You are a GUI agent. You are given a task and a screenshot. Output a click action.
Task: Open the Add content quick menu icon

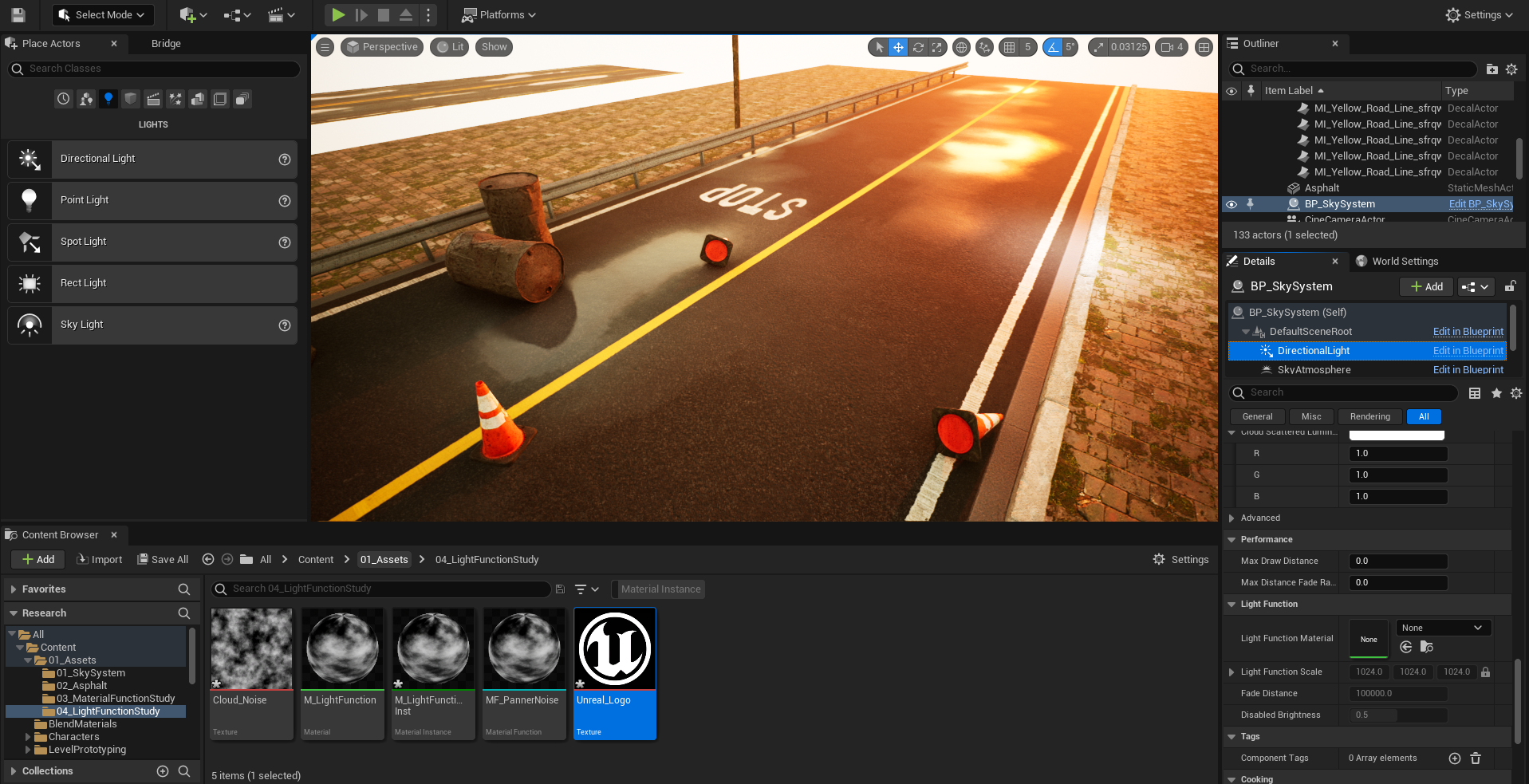192,14
